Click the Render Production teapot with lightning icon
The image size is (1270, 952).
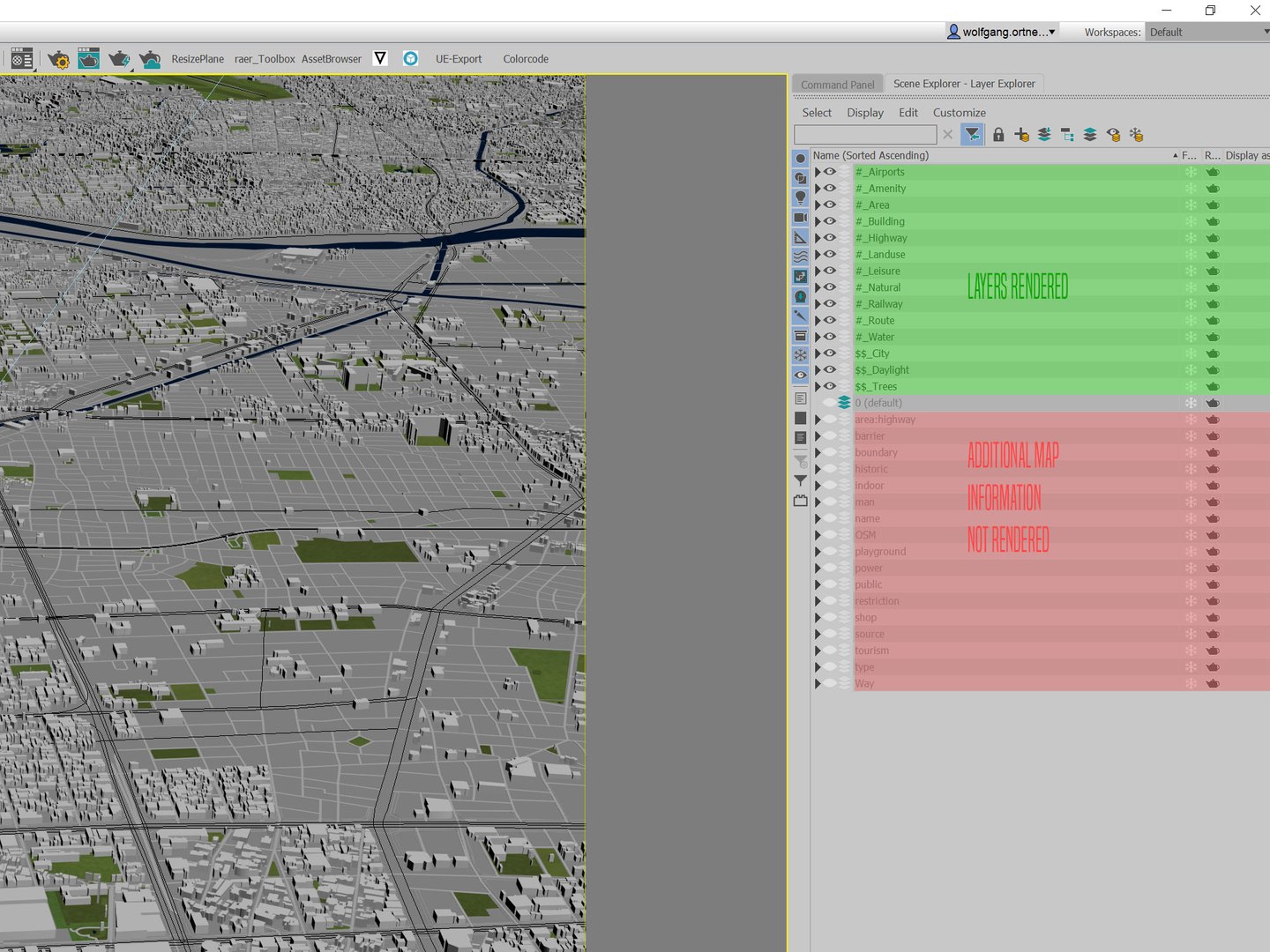[x=119, y=59]
